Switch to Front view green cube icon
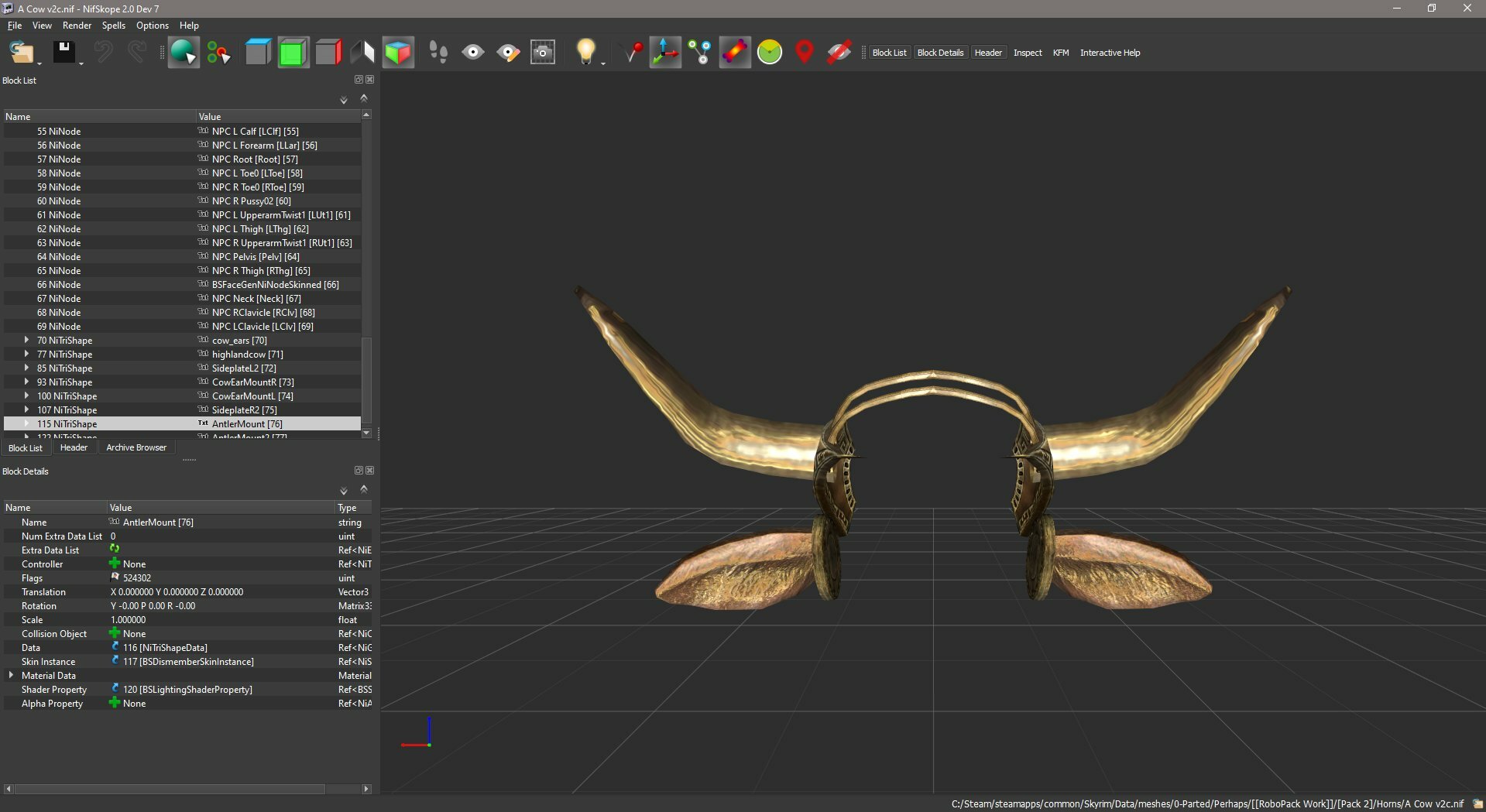Viewport: 1486px width, 812px height. point(293,53)
